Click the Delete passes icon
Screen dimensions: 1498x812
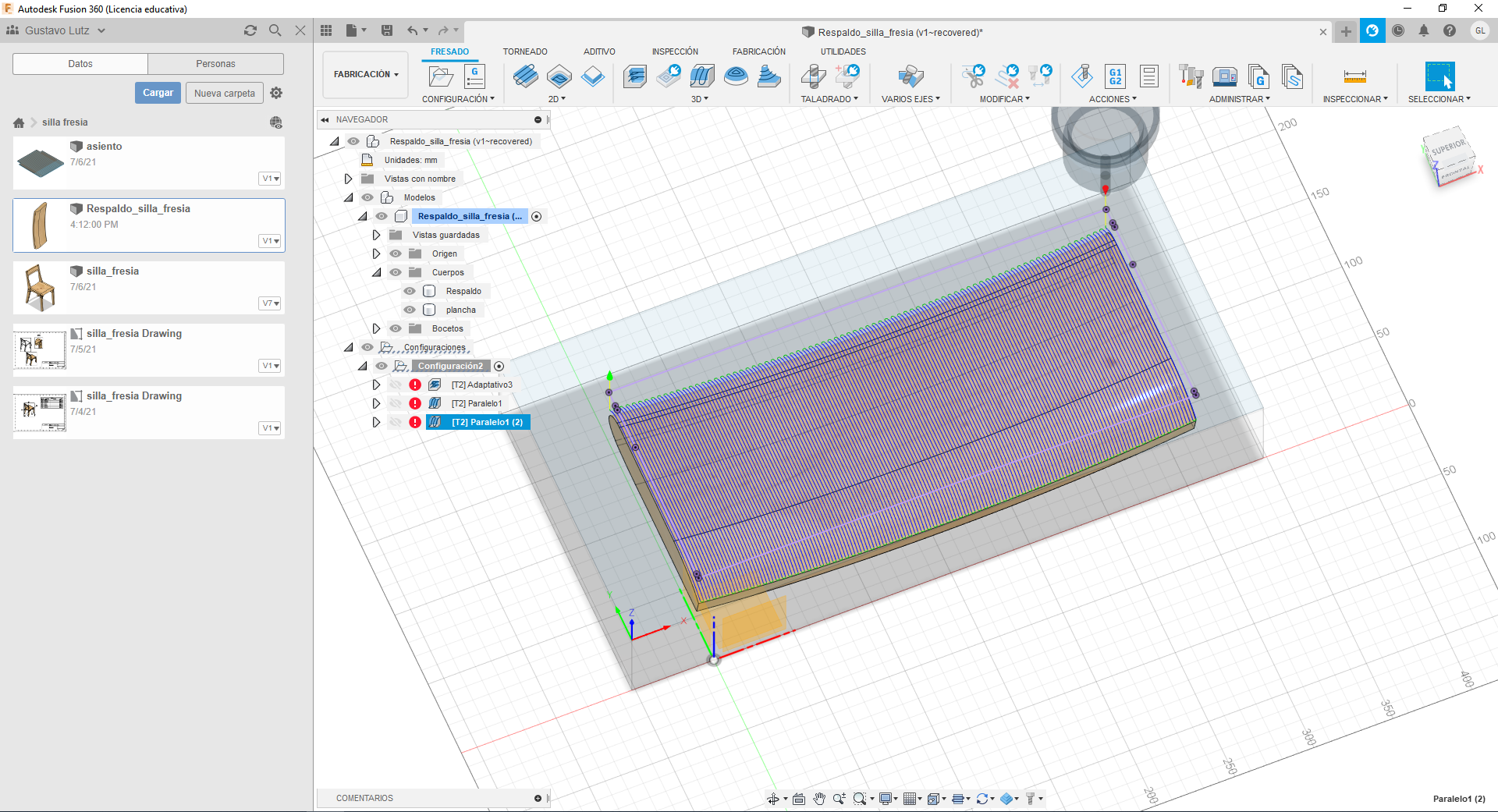tap(1007, 76)
